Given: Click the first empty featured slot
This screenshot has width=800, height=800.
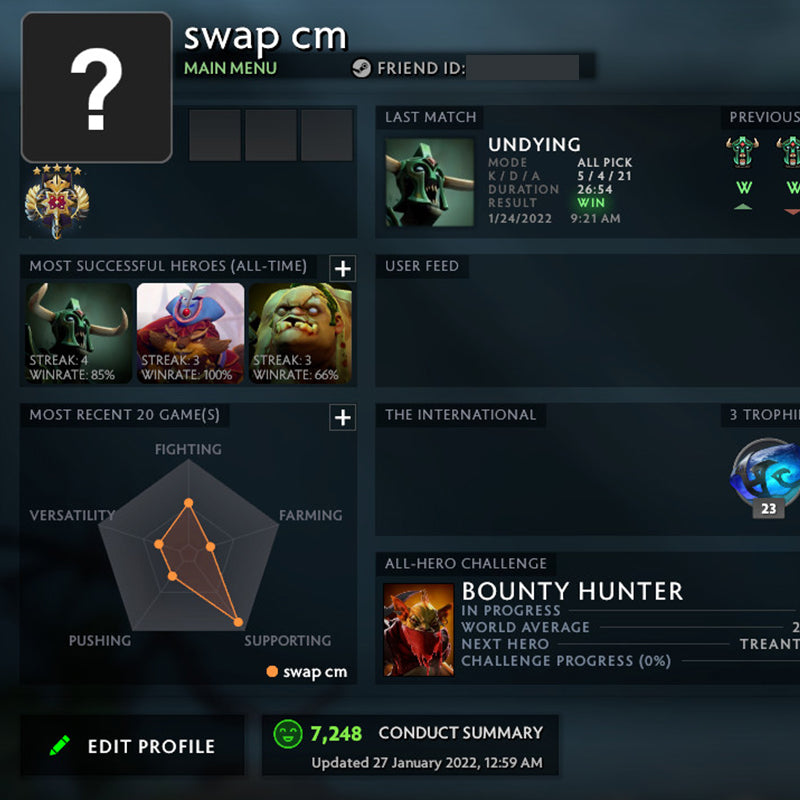Looking at the screenshot, I should tap(215, 135).
